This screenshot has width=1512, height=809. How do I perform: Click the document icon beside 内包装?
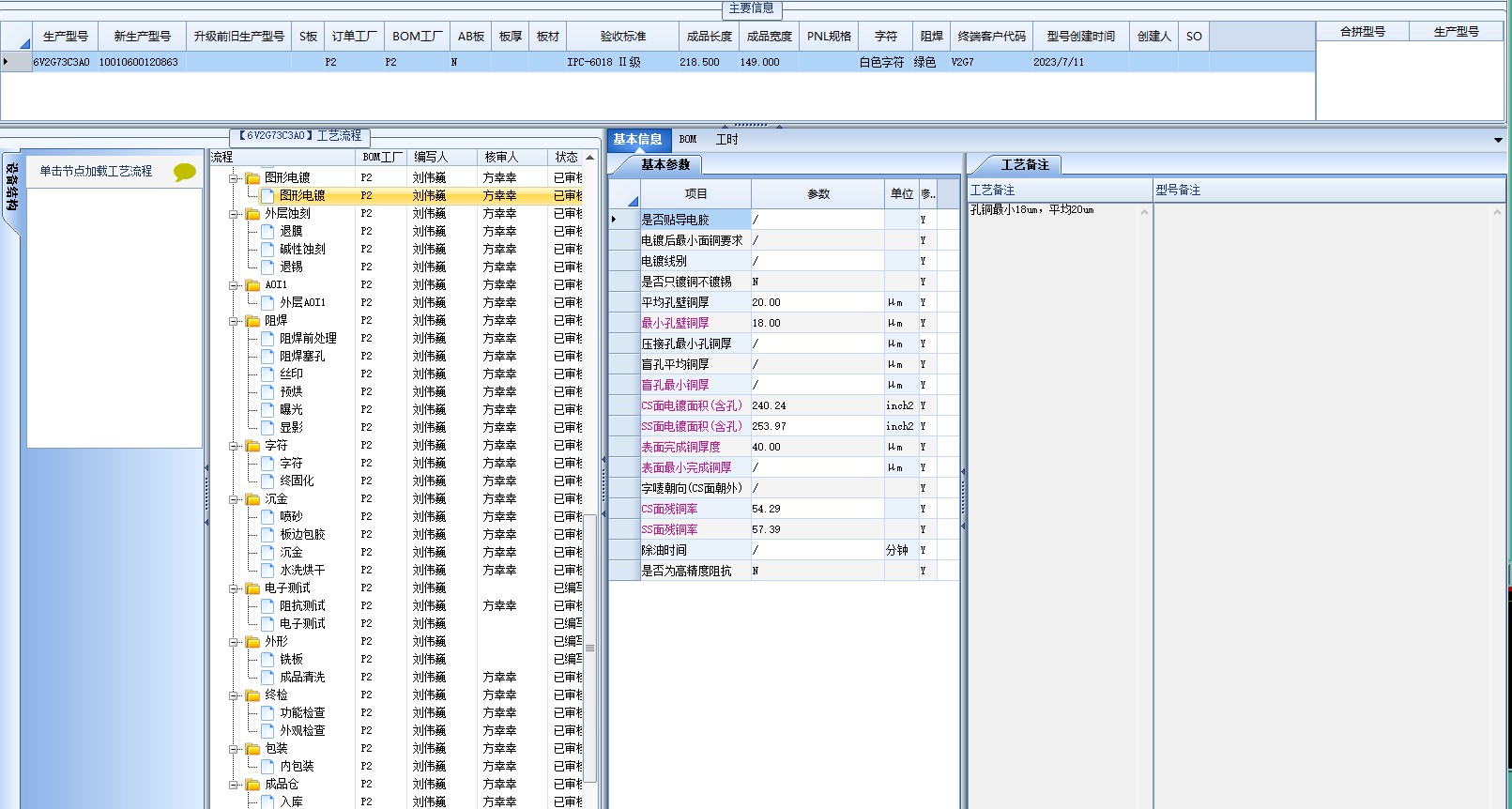[267, 766]
